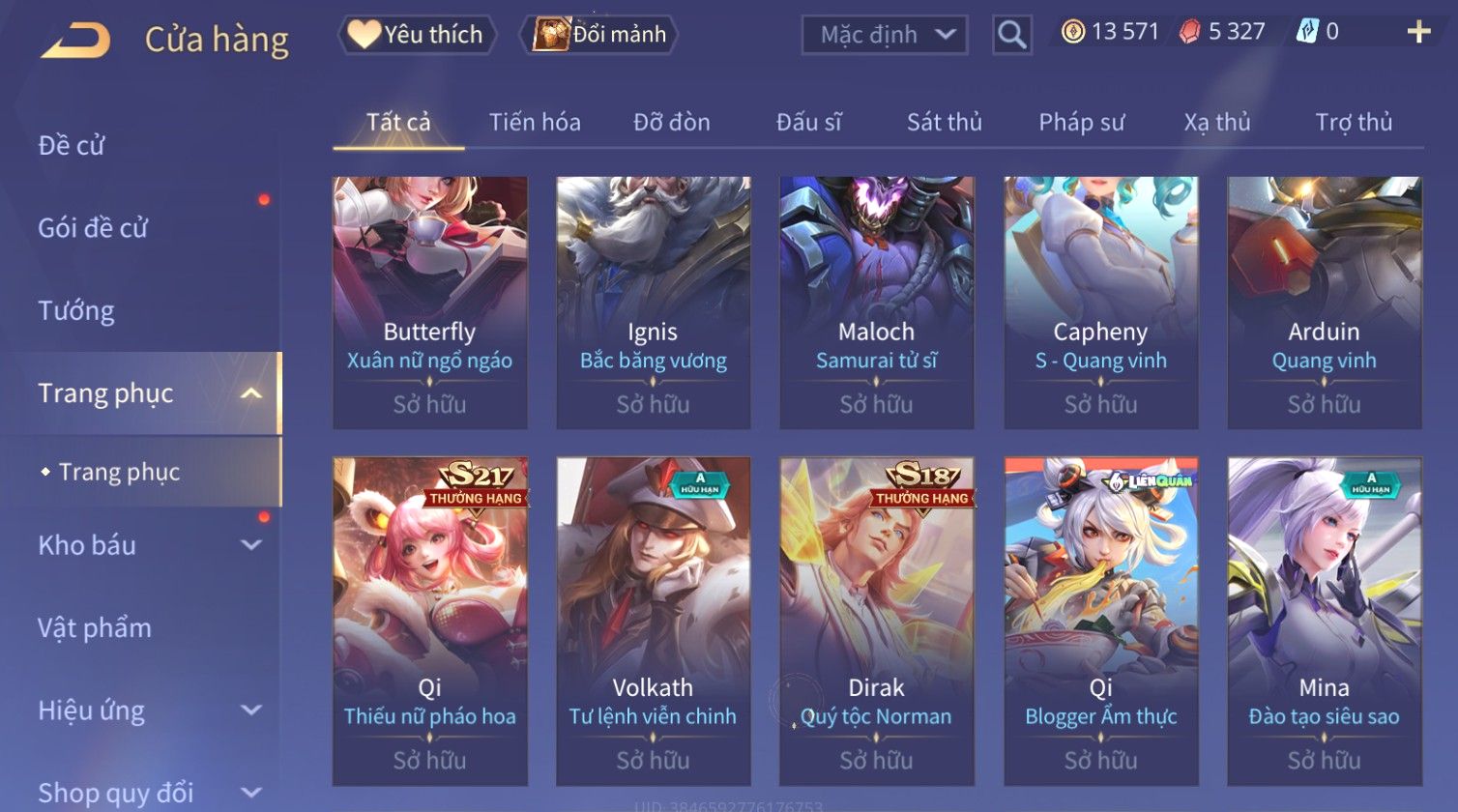Click the blue voucher currency icon
1458x812 pixels.
point(1307,32)
